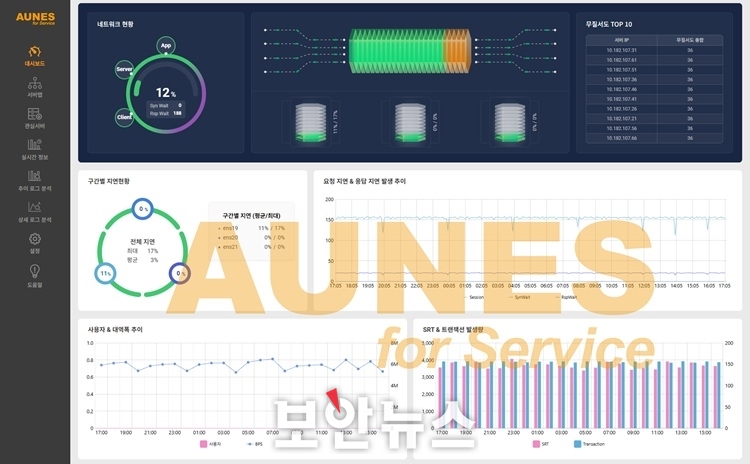The width and height of the screenshot is (750, 464).
Task: Open the 서버맵 server map icon
Action: 34,83
